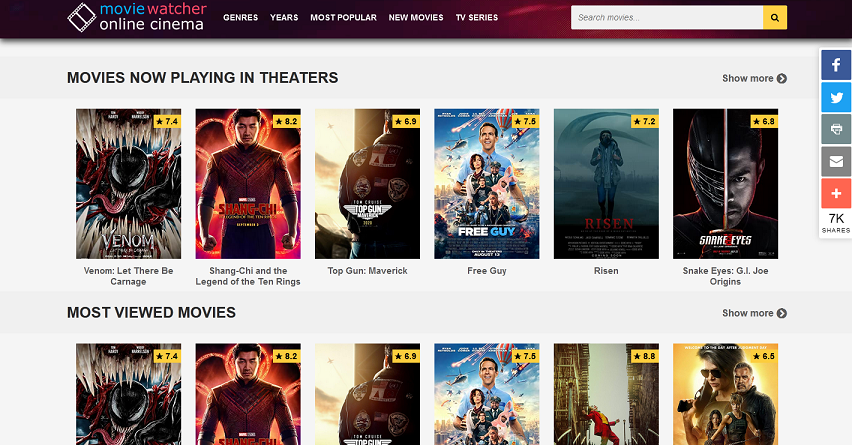
Task: Open more share options plus icon
Action: [836, 193]
